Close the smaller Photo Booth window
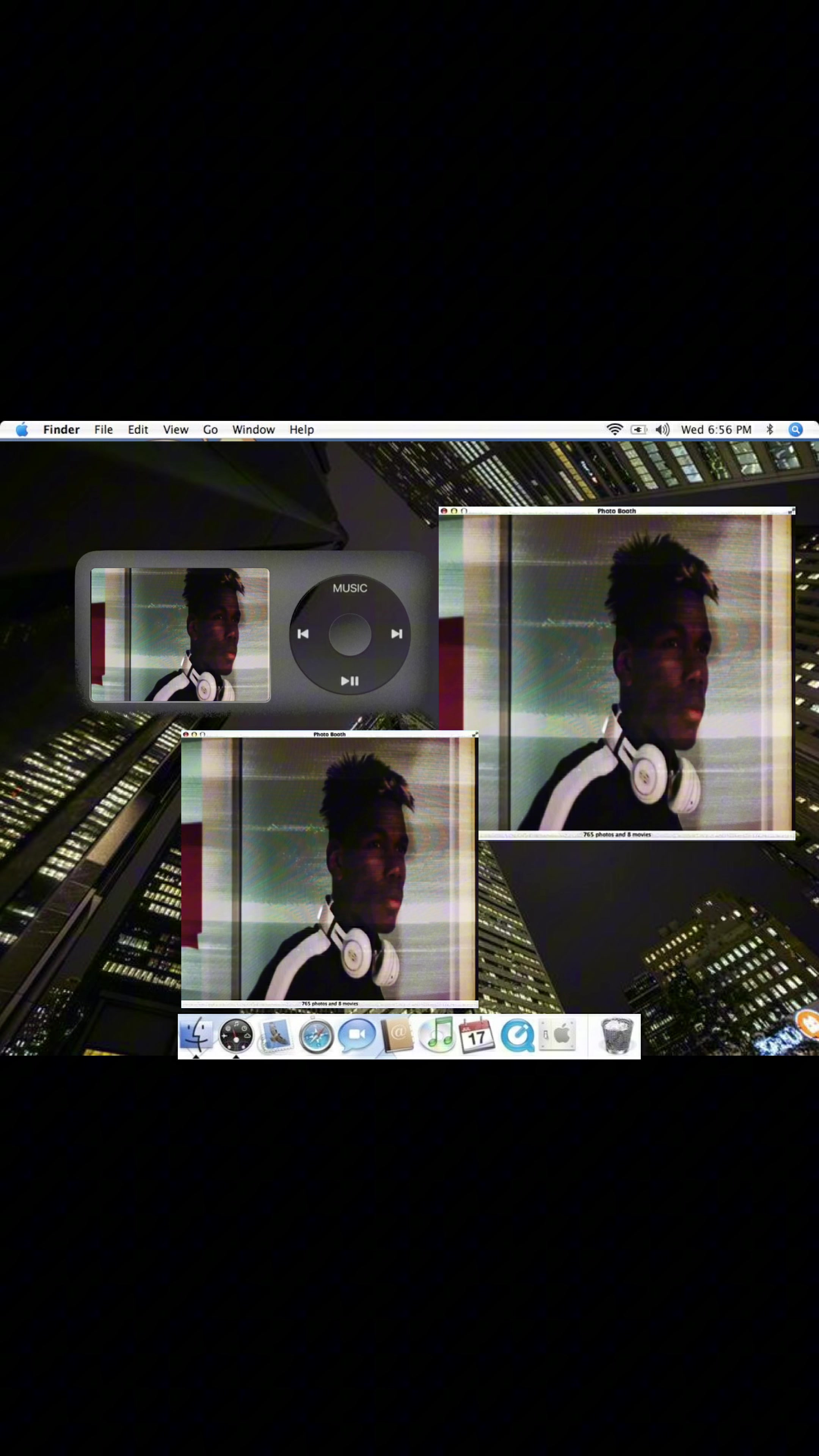 click(185, 734)
